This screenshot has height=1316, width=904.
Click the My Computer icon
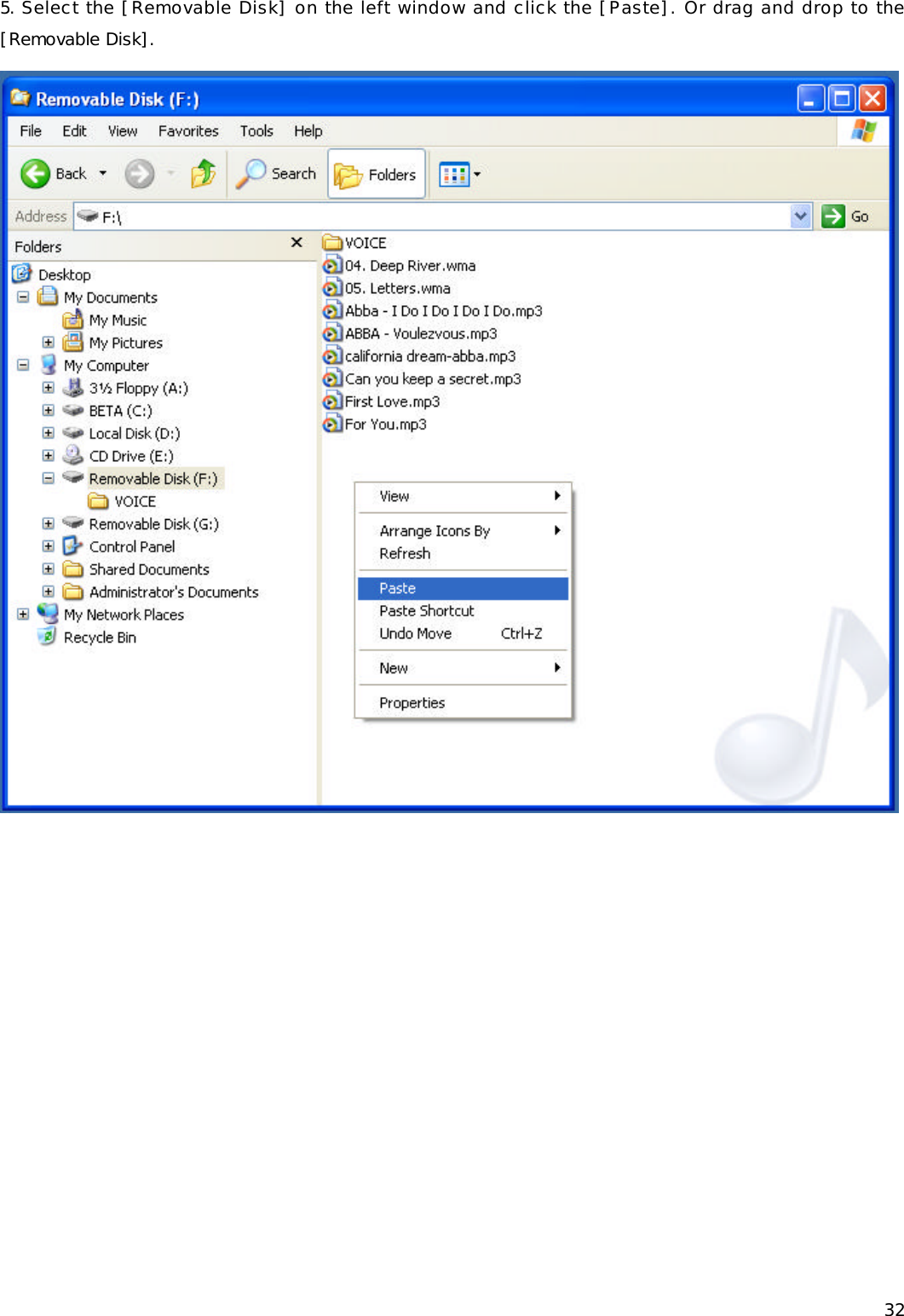pyautogui.click(x=49, y=365)
